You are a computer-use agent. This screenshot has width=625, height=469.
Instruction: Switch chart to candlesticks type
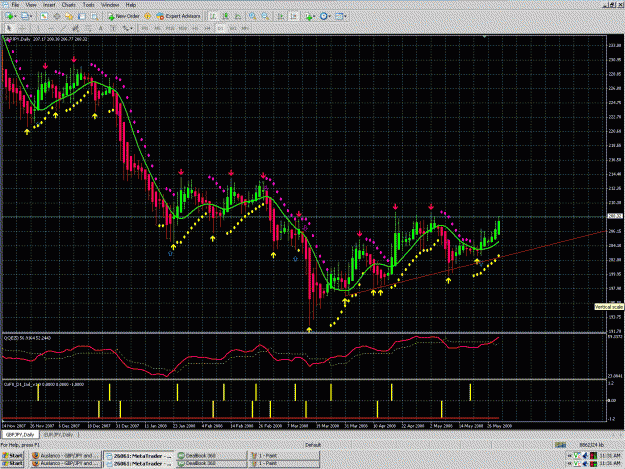pos(226,16)
